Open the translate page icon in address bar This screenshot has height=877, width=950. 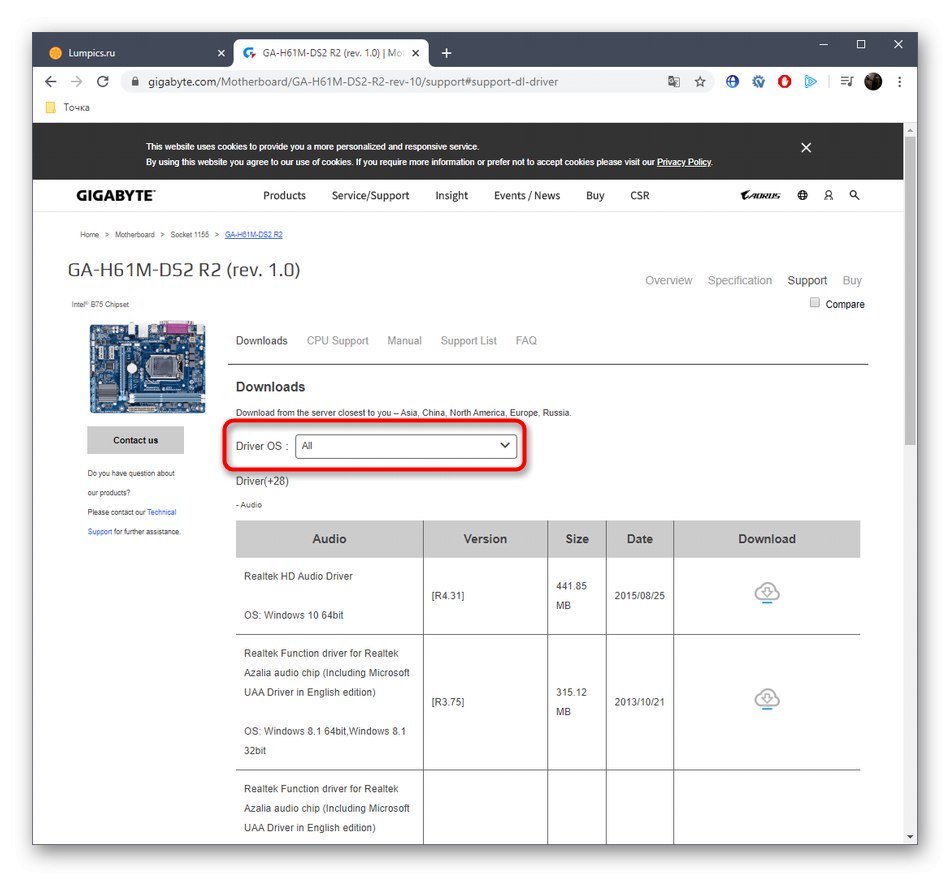coord(674,82)
